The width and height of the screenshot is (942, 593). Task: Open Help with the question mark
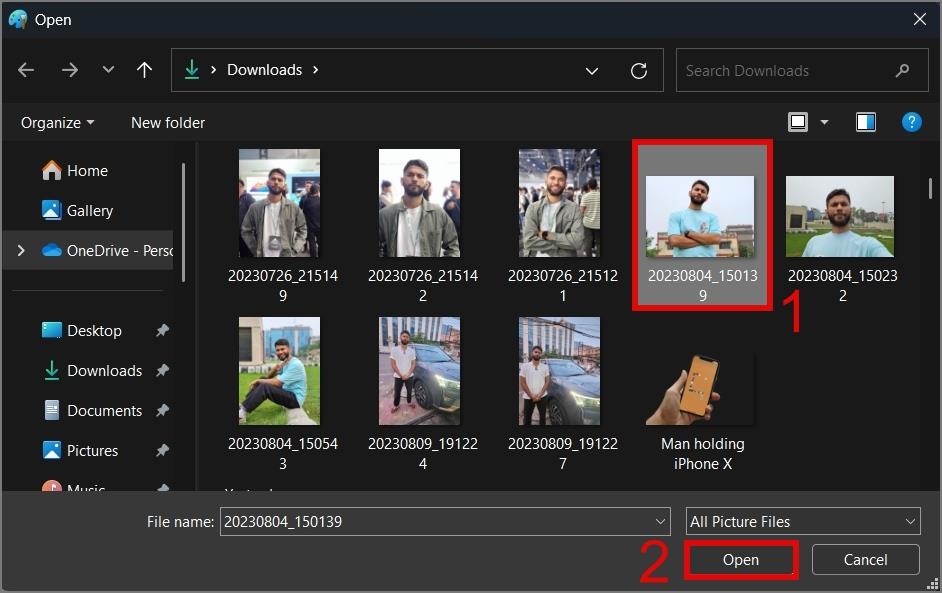911,122
